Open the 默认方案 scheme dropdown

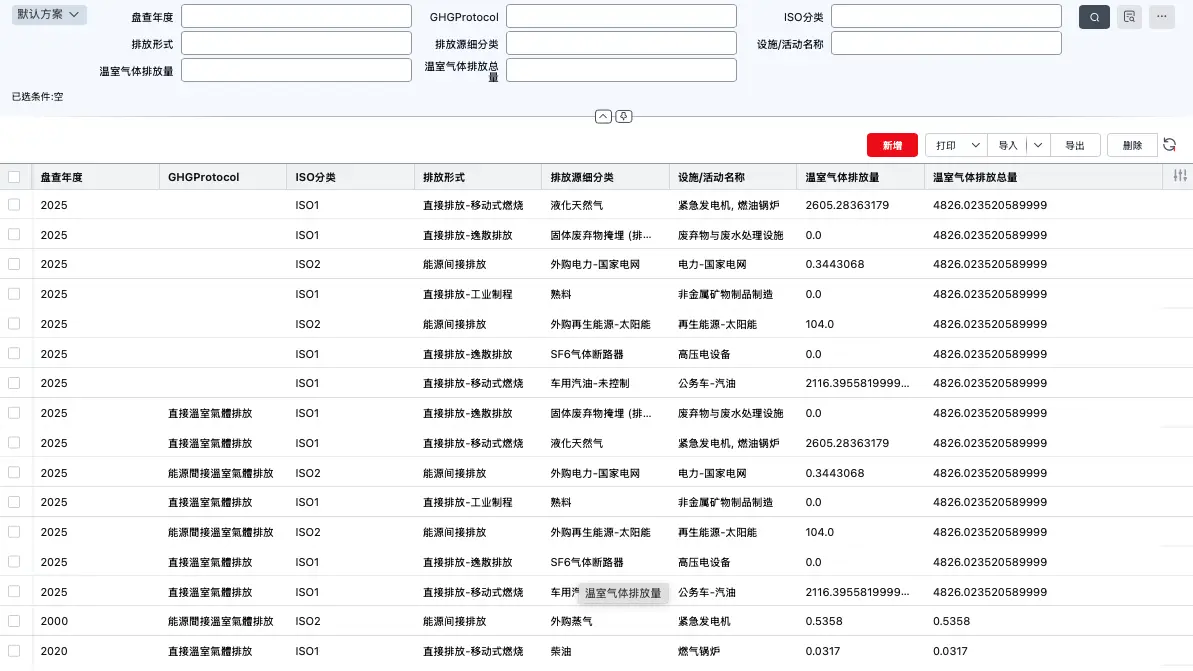point(48,15)
